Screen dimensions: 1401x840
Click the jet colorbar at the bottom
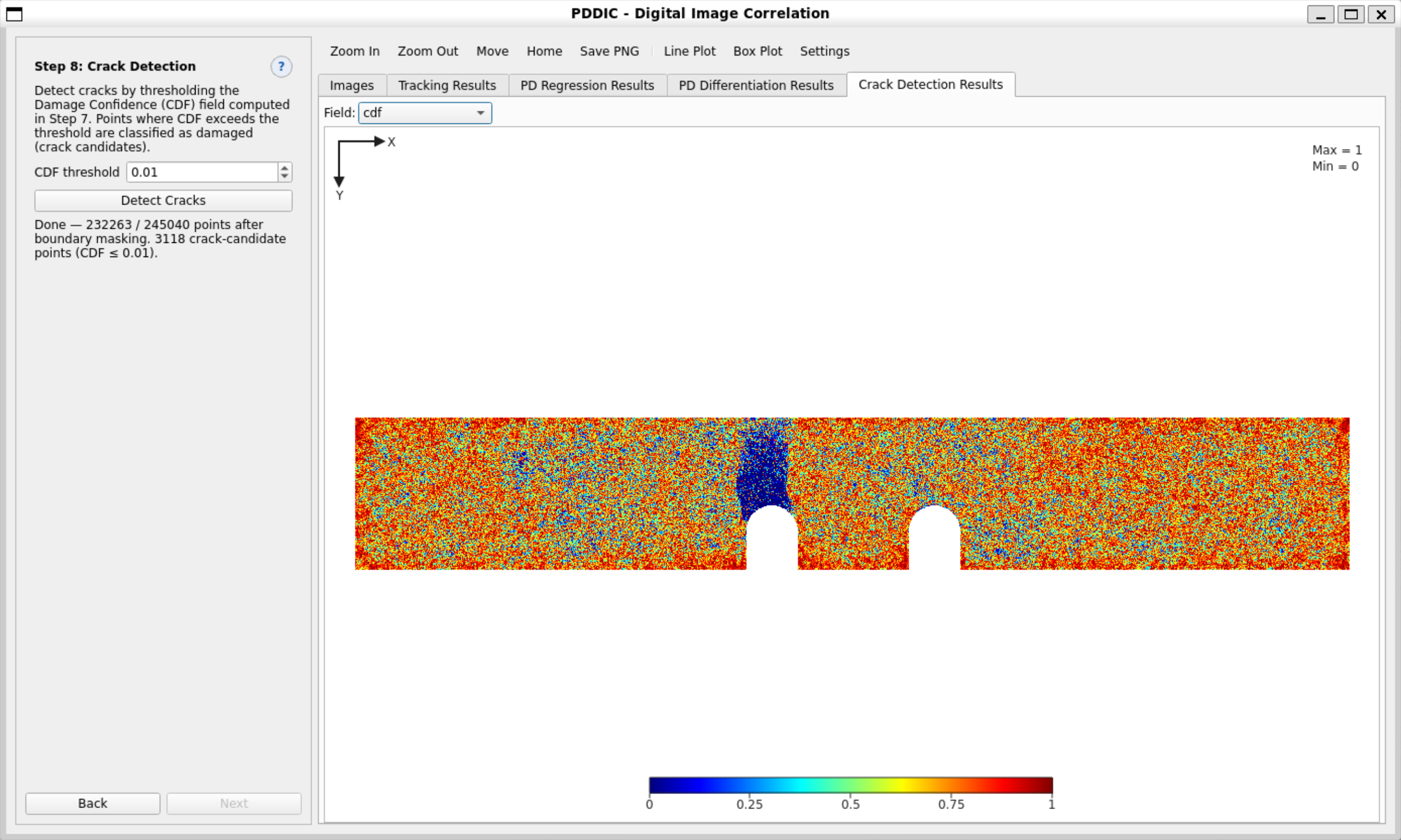(851, 785)
